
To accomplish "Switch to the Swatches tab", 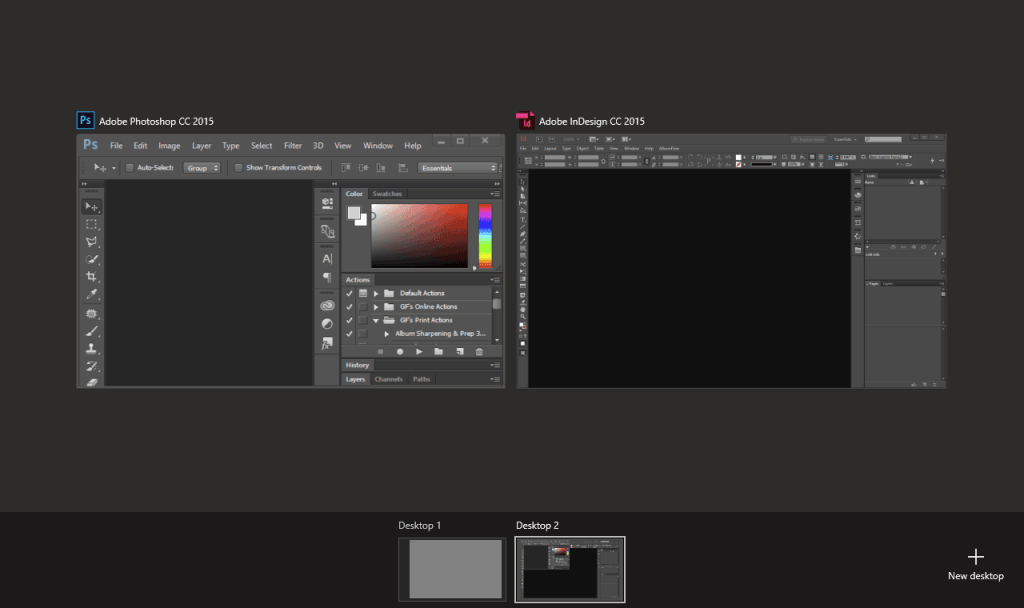I will [x=387, y=194].
